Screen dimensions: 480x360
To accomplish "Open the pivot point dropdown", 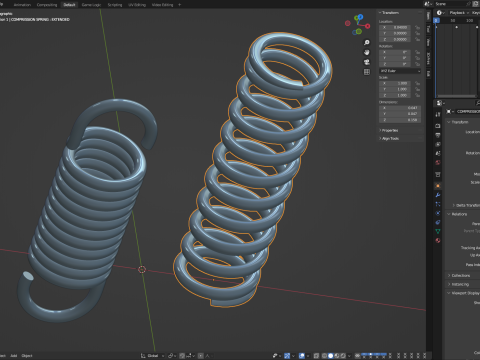I will pyautogui.click(x=172, y=356).
